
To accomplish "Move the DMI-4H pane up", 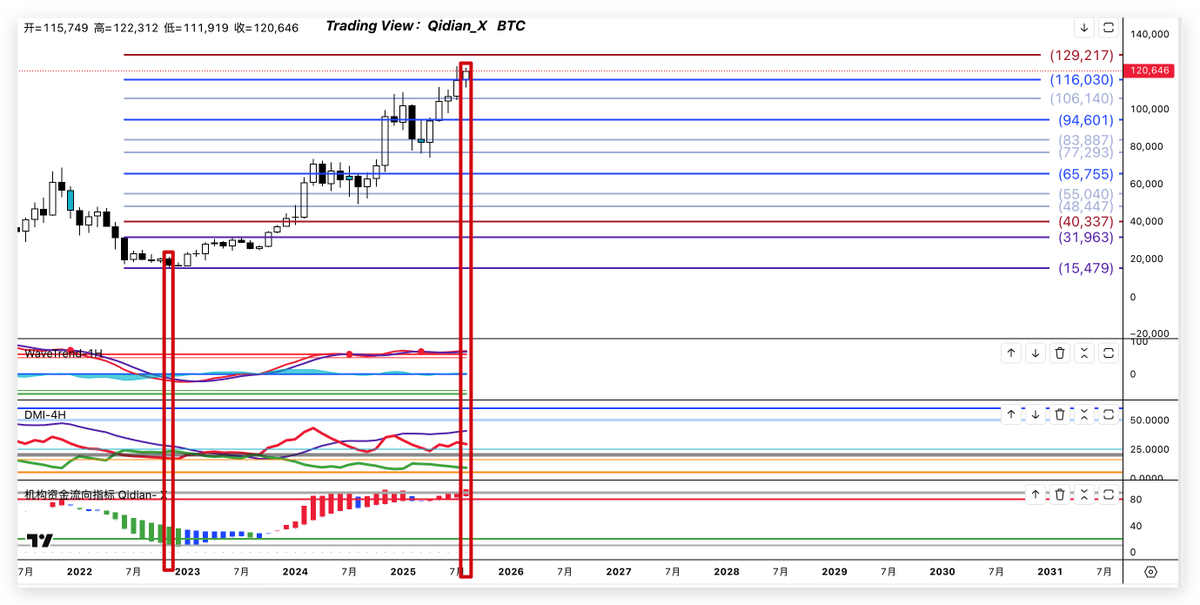I will [1011, 414].
